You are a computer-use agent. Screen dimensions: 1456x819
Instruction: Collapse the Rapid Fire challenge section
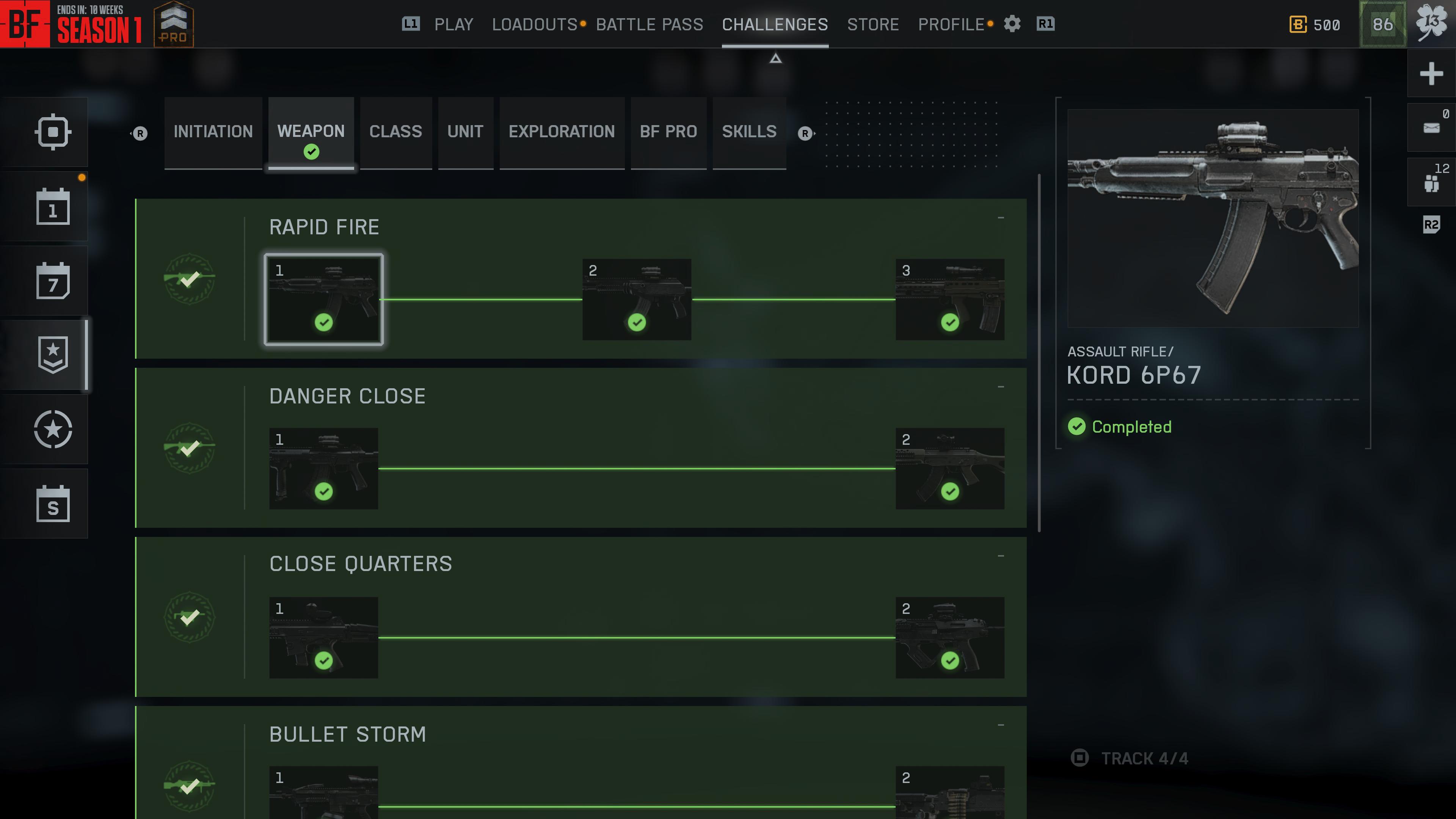[1001, 218]
